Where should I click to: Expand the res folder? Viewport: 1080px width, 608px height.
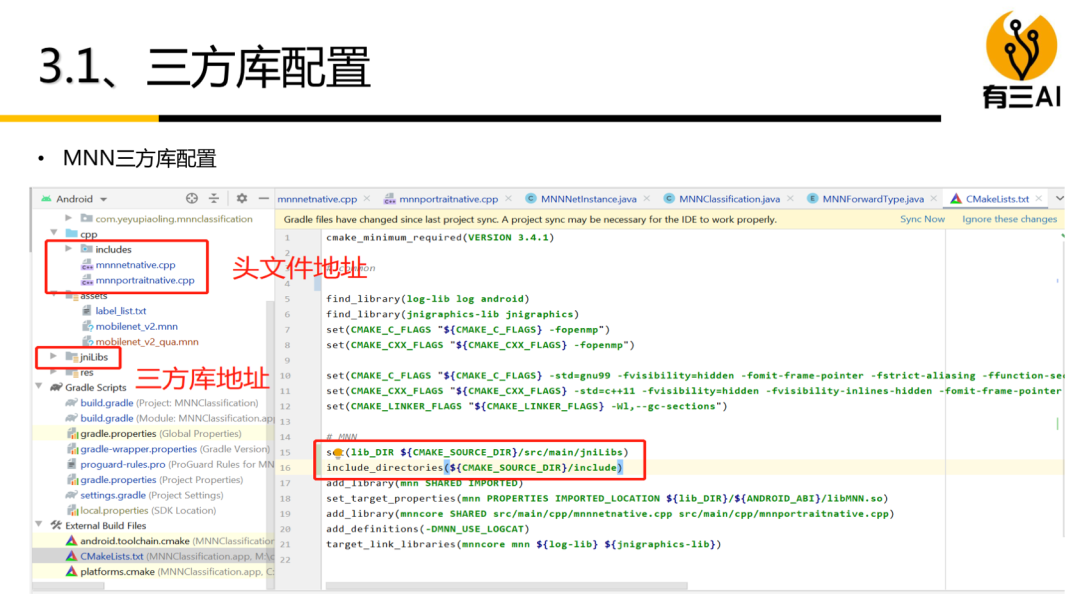[x=53, y=372]
